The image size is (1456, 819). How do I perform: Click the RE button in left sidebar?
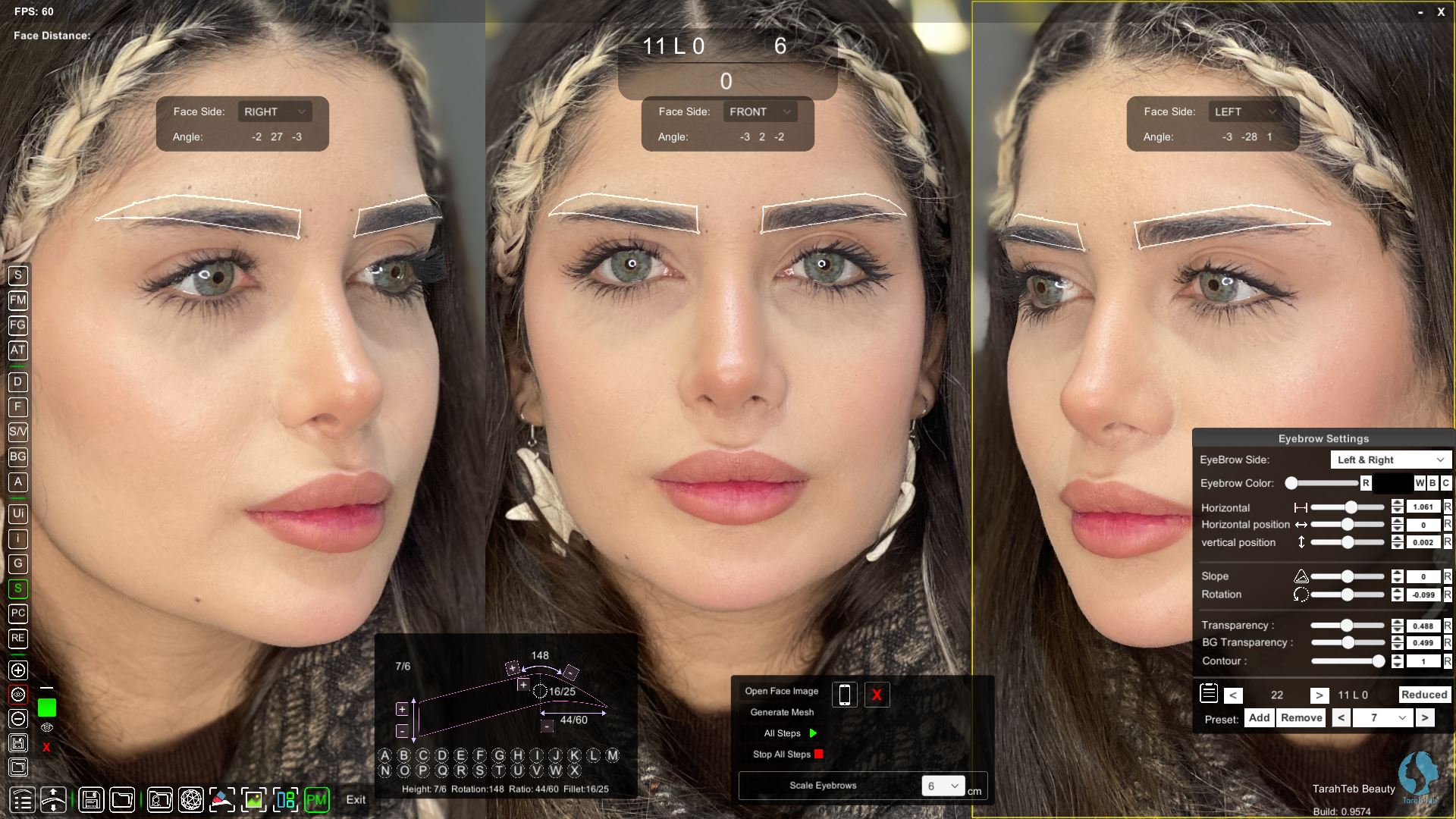18,639
